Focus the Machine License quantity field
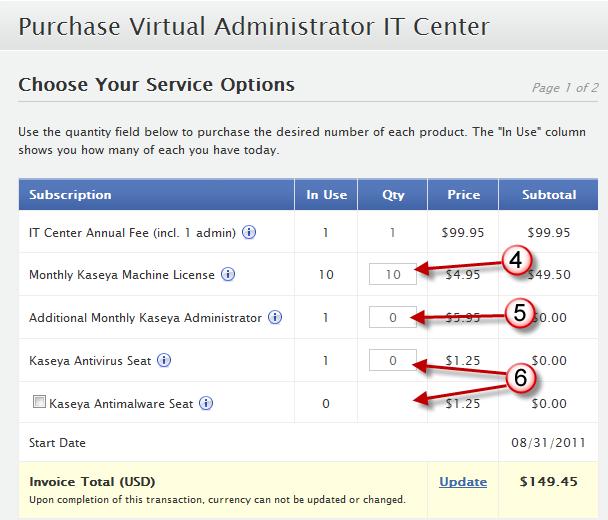 393,274
